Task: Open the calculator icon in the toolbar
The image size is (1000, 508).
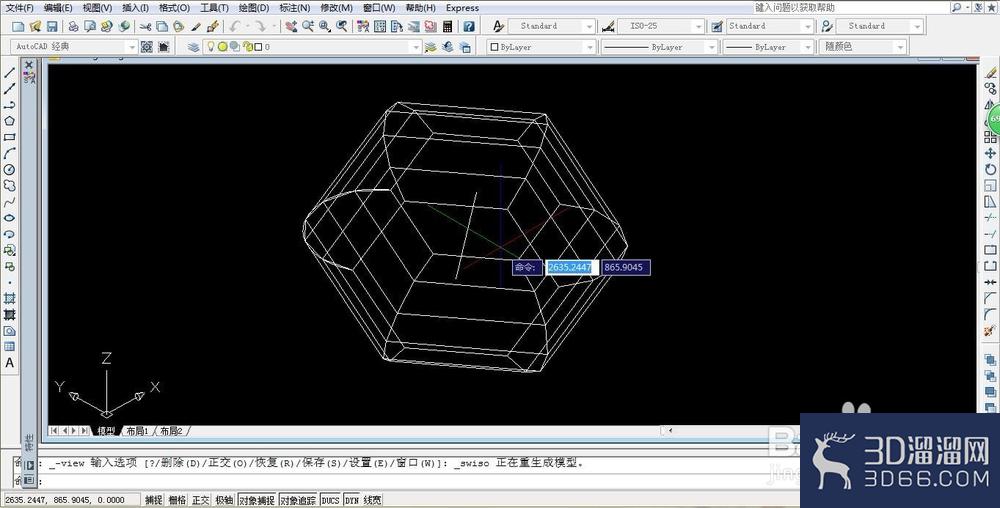Action: pyautogui.click(x=447, y=26)
